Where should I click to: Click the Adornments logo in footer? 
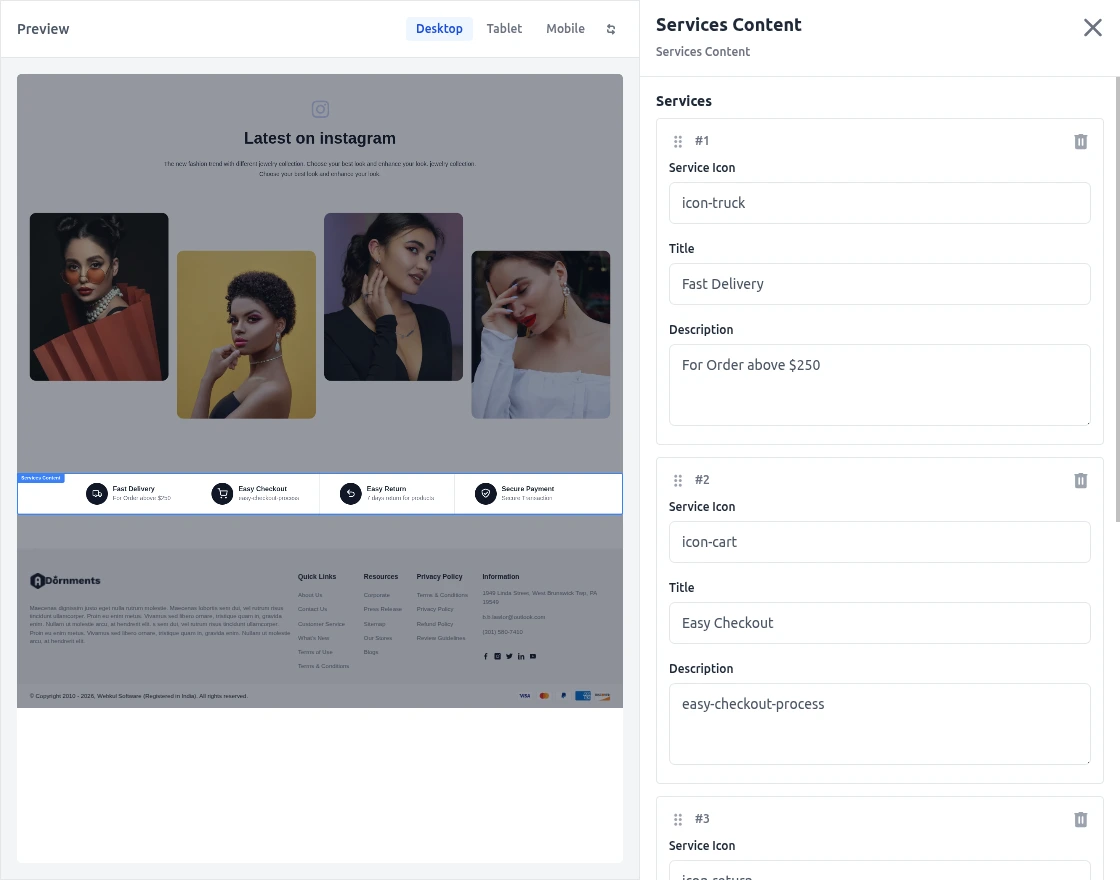tap(65, 581)
